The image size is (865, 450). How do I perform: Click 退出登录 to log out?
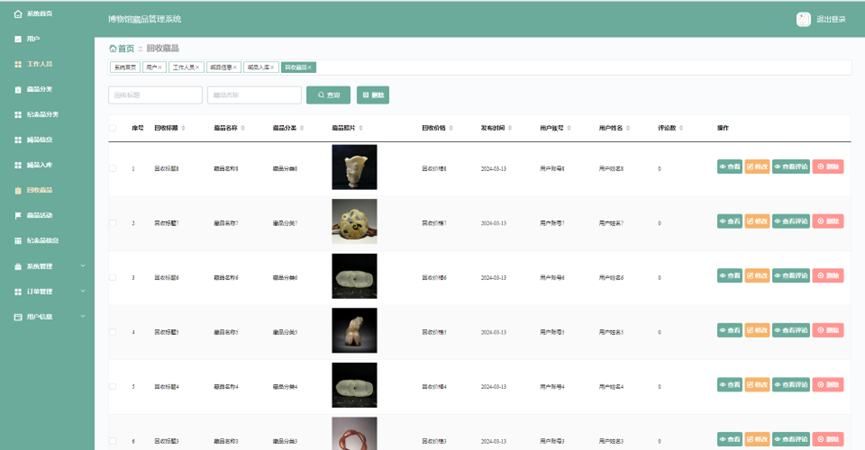(x=831, y=19)
